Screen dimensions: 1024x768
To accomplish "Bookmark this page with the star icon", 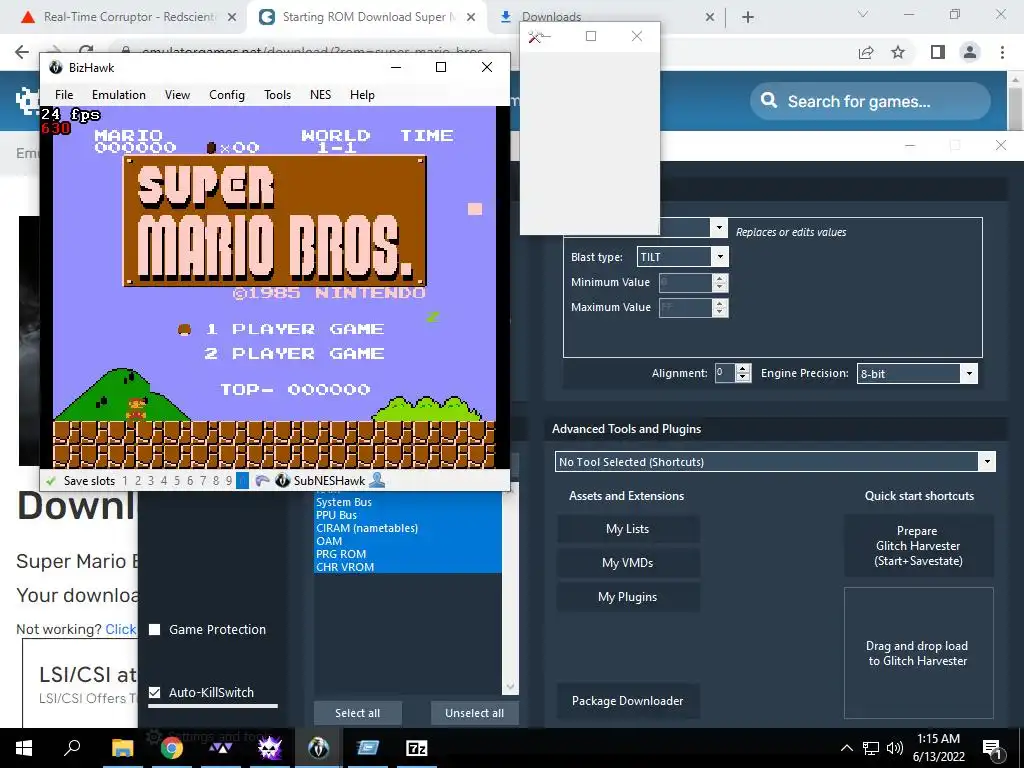I will [x=898, y=52].
